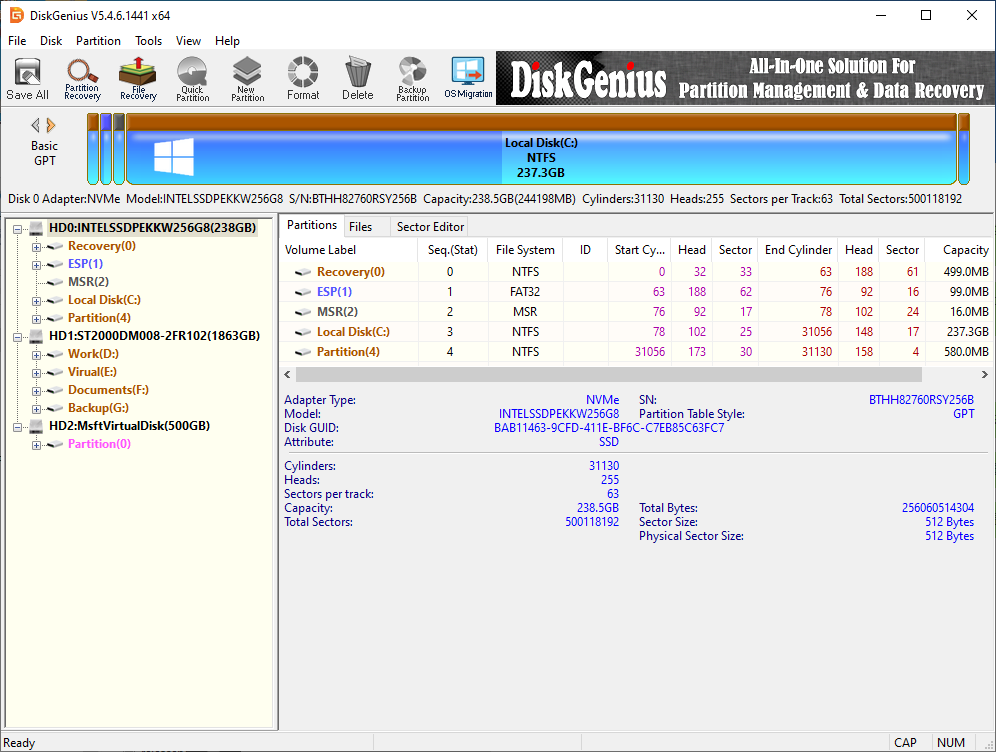This screenshot has height=752, width=996.
Task: Open the Help menu
Action: point(227,41)
